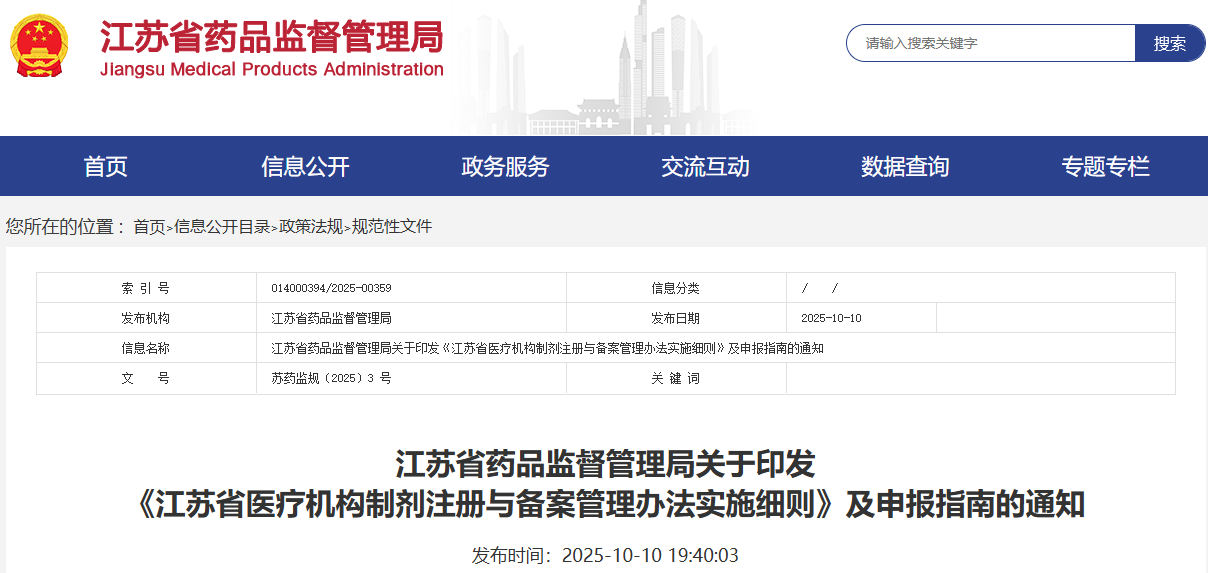The image size is (1208, 573).
Task: Click the 信息名称 notice title in table
Action: point(547,348)
